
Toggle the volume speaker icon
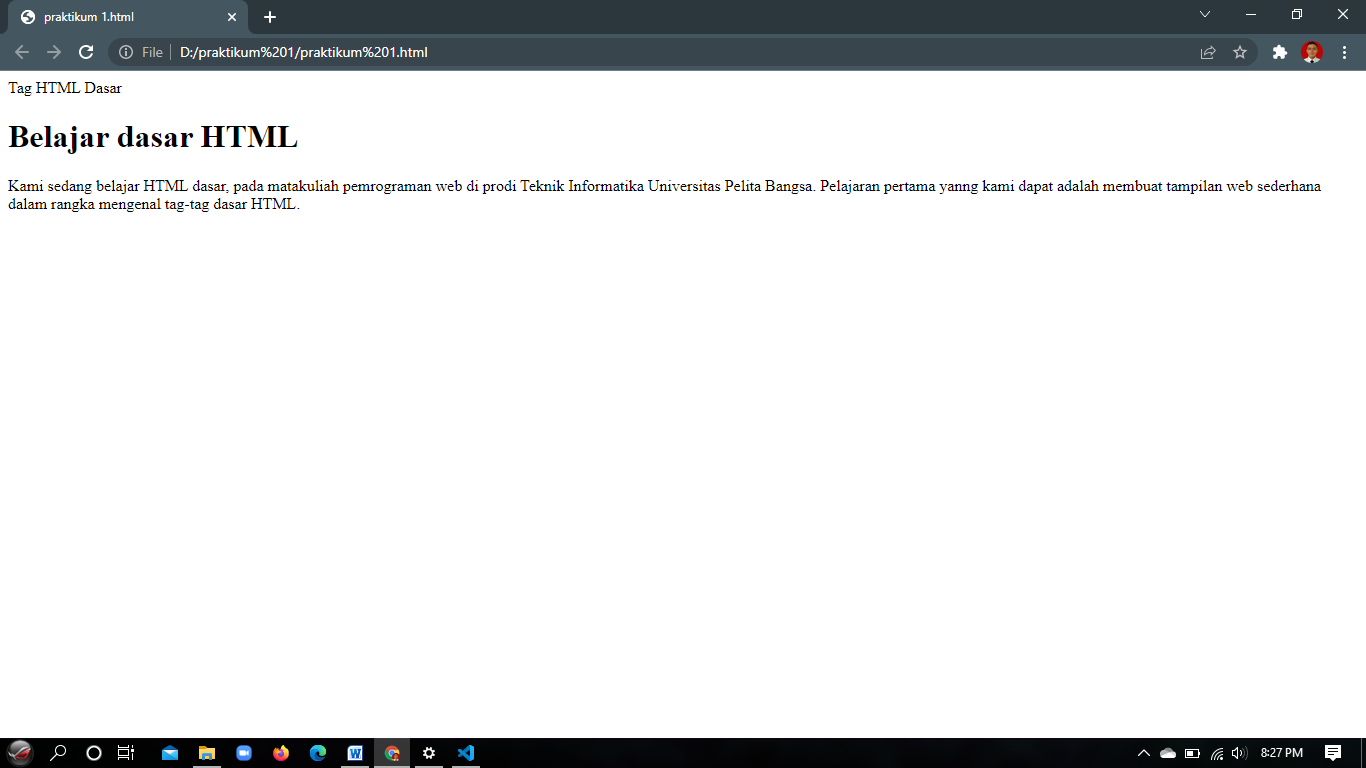click(1240, 753)
